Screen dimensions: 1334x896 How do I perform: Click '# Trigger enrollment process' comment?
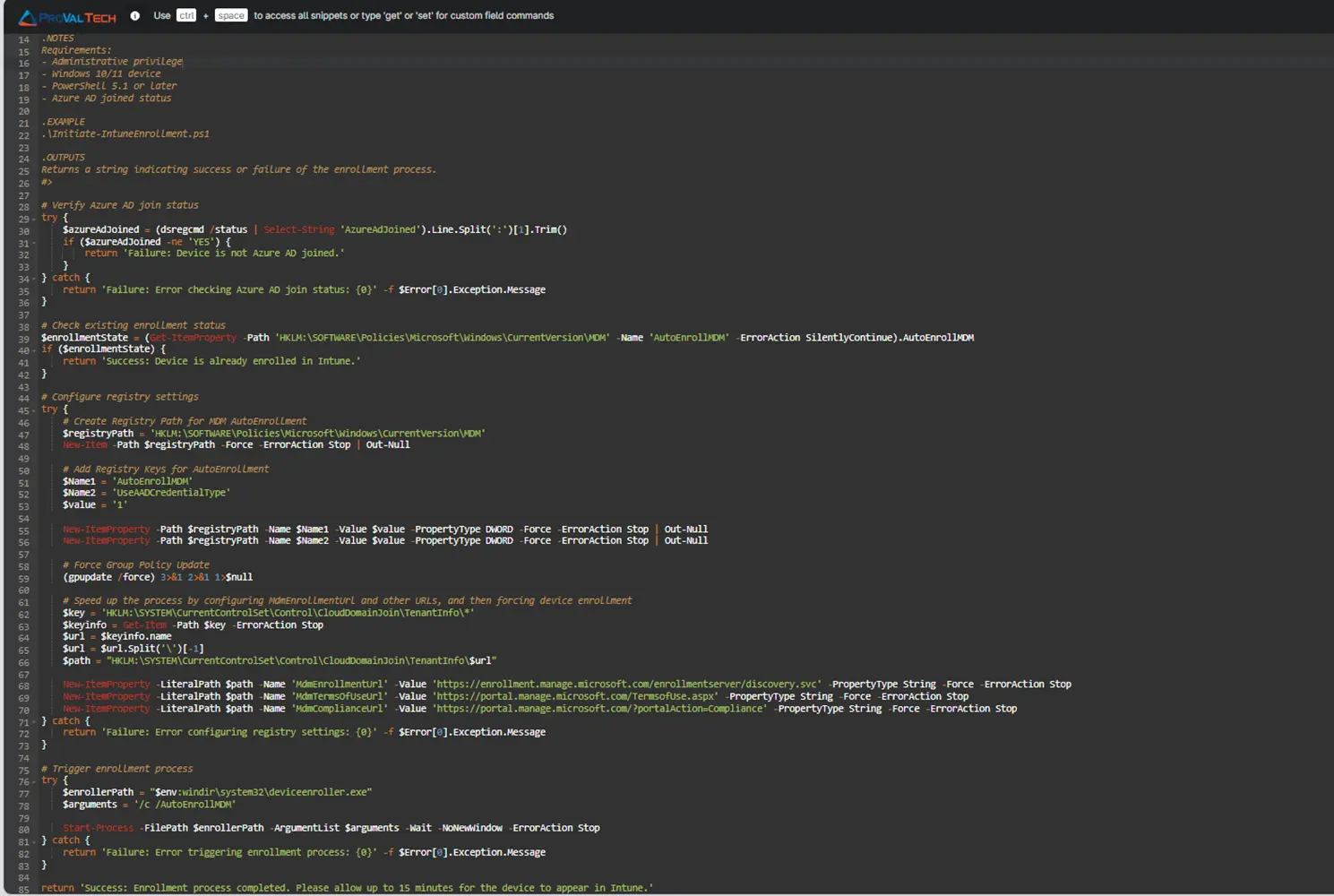point(117,769)
